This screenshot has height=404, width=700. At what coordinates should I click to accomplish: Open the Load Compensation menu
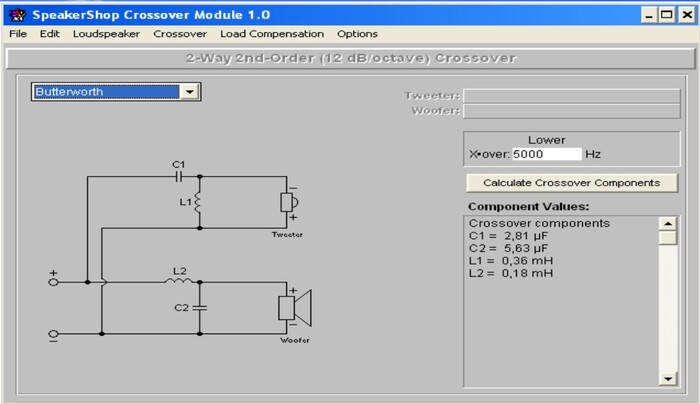click(x=272, y=34)
